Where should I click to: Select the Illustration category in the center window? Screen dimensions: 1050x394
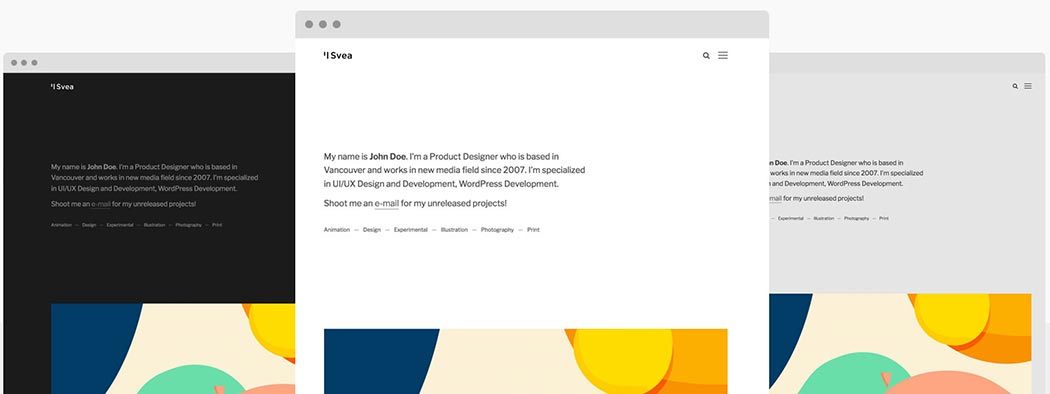[x=454, y=230]
